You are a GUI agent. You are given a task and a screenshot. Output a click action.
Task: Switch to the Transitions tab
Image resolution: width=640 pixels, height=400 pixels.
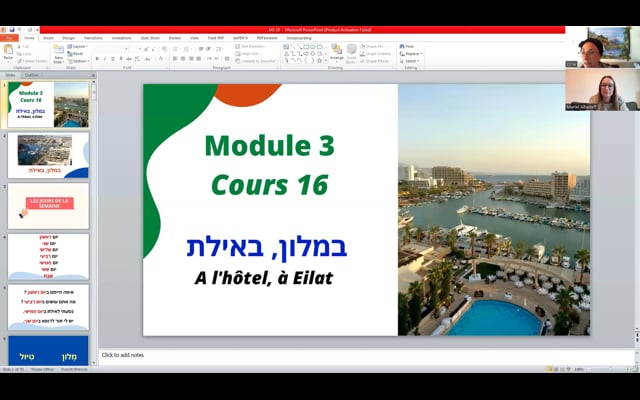click(93, 38)
